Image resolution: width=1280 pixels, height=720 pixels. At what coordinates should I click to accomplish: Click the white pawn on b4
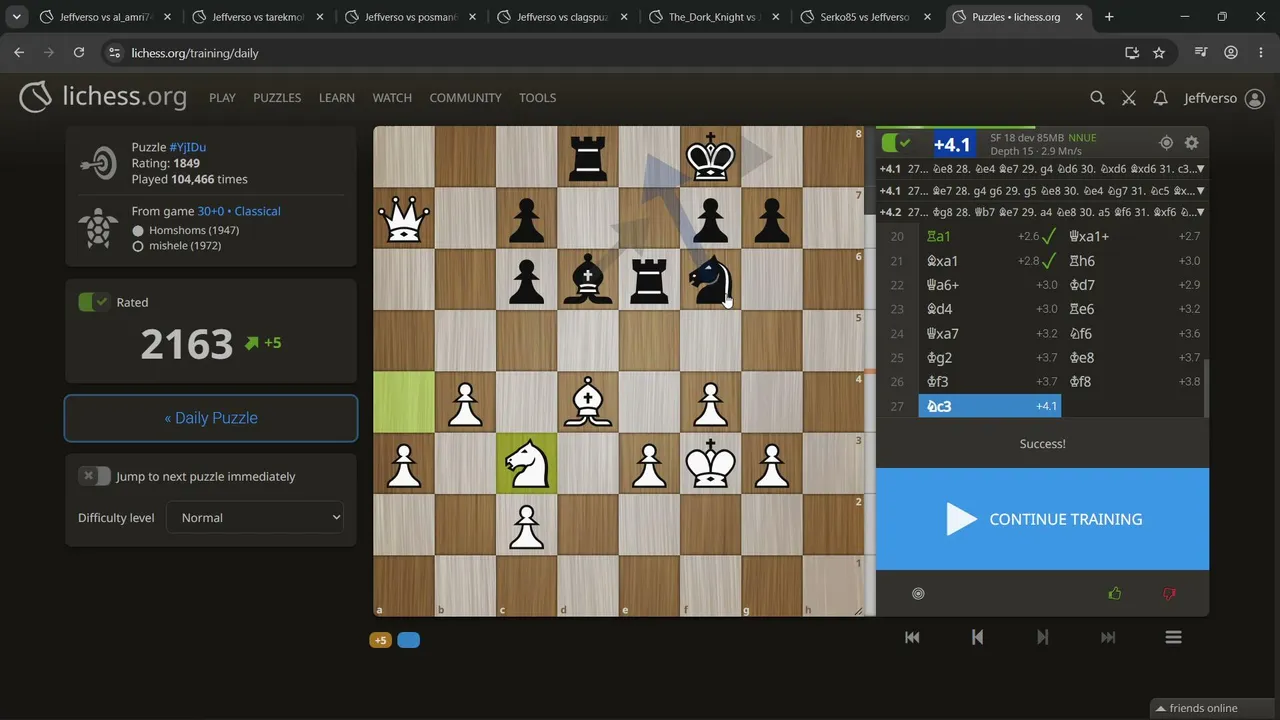[x=466, y=402]
